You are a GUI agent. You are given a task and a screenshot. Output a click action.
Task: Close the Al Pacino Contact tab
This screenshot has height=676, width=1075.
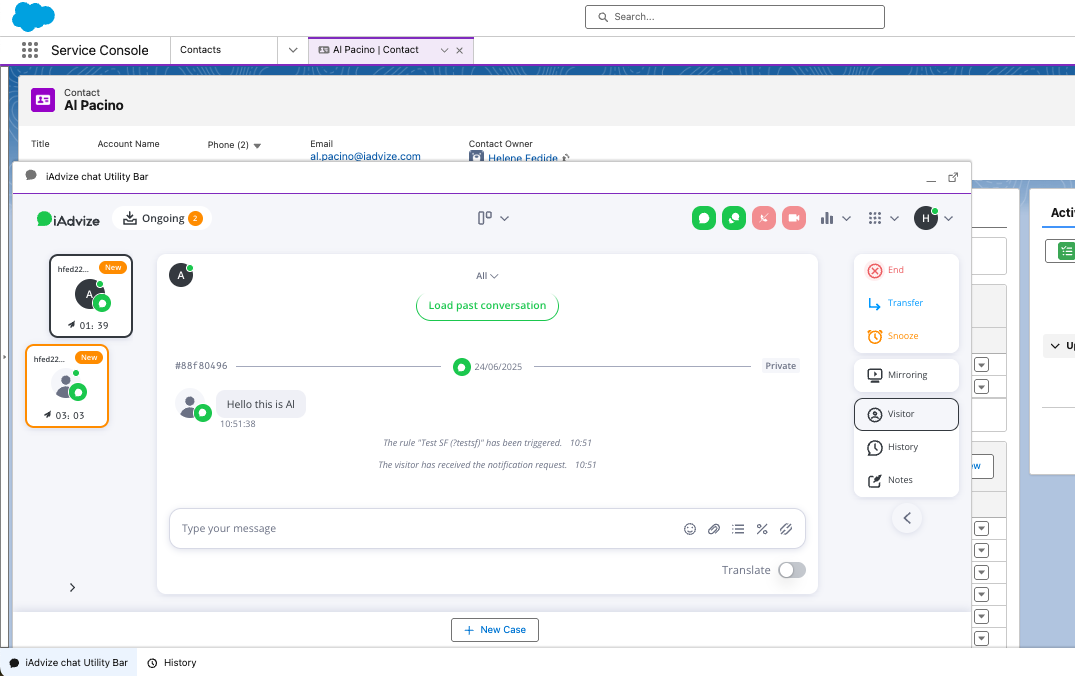[459, 50]
